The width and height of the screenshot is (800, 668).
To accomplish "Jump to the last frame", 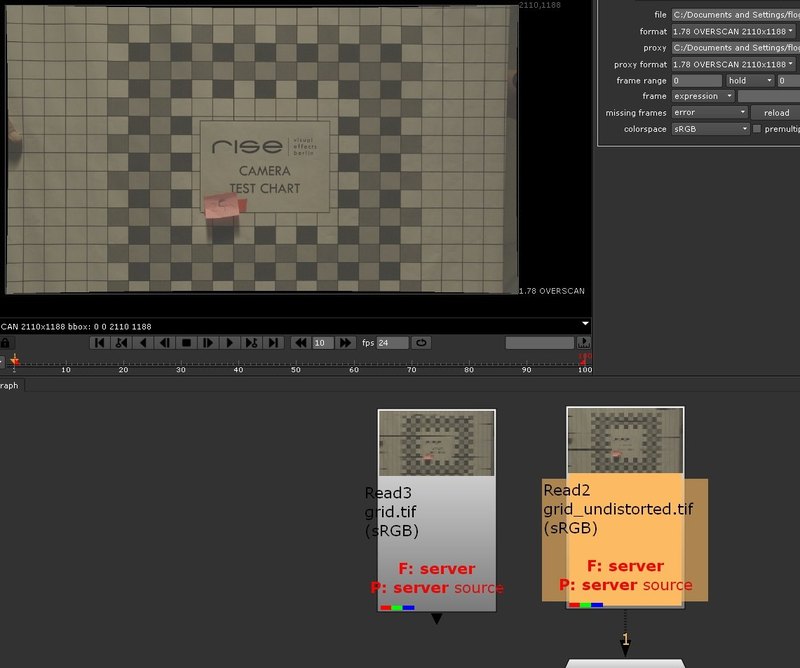I will tap(274, 343).
